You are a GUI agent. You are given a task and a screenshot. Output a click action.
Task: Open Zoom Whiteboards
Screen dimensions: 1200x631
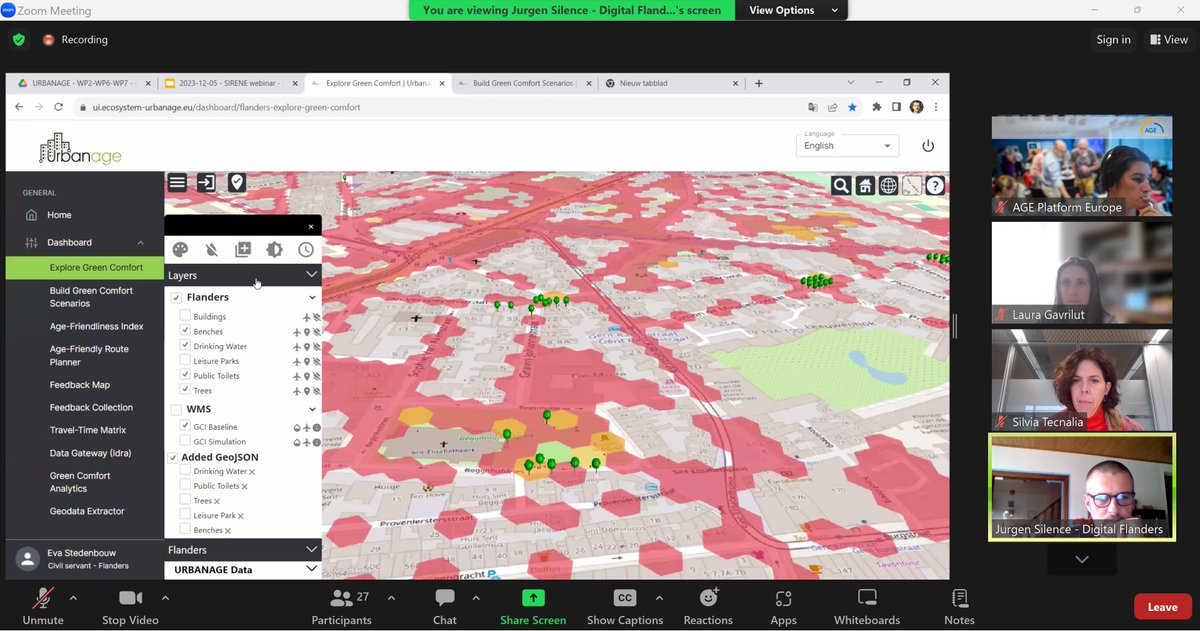(x=867, y=607)
